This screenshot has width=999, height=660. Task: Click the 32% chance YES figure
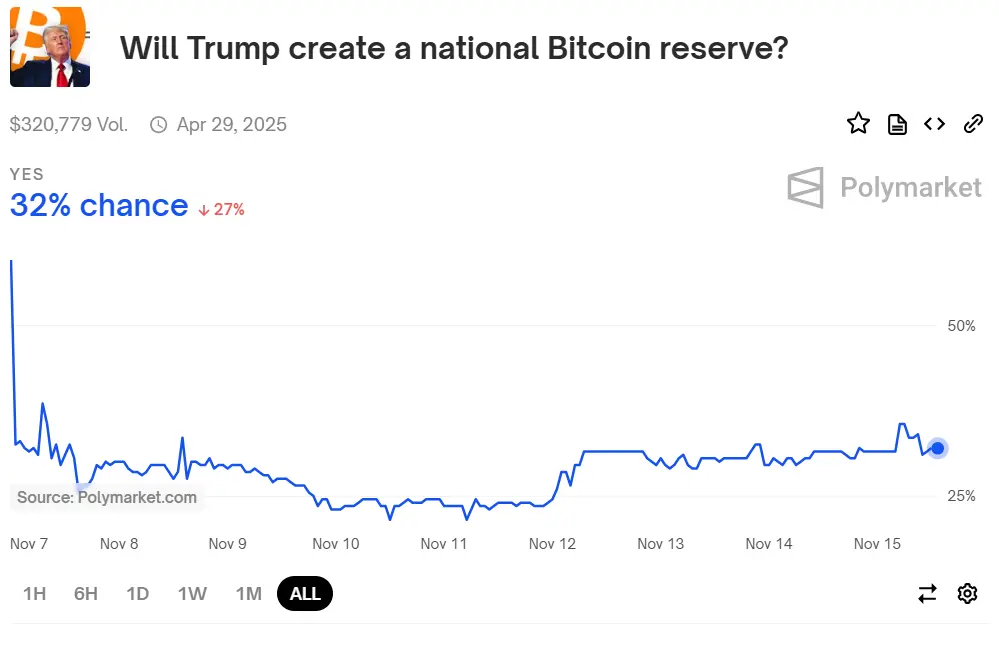tap(99, 206)
